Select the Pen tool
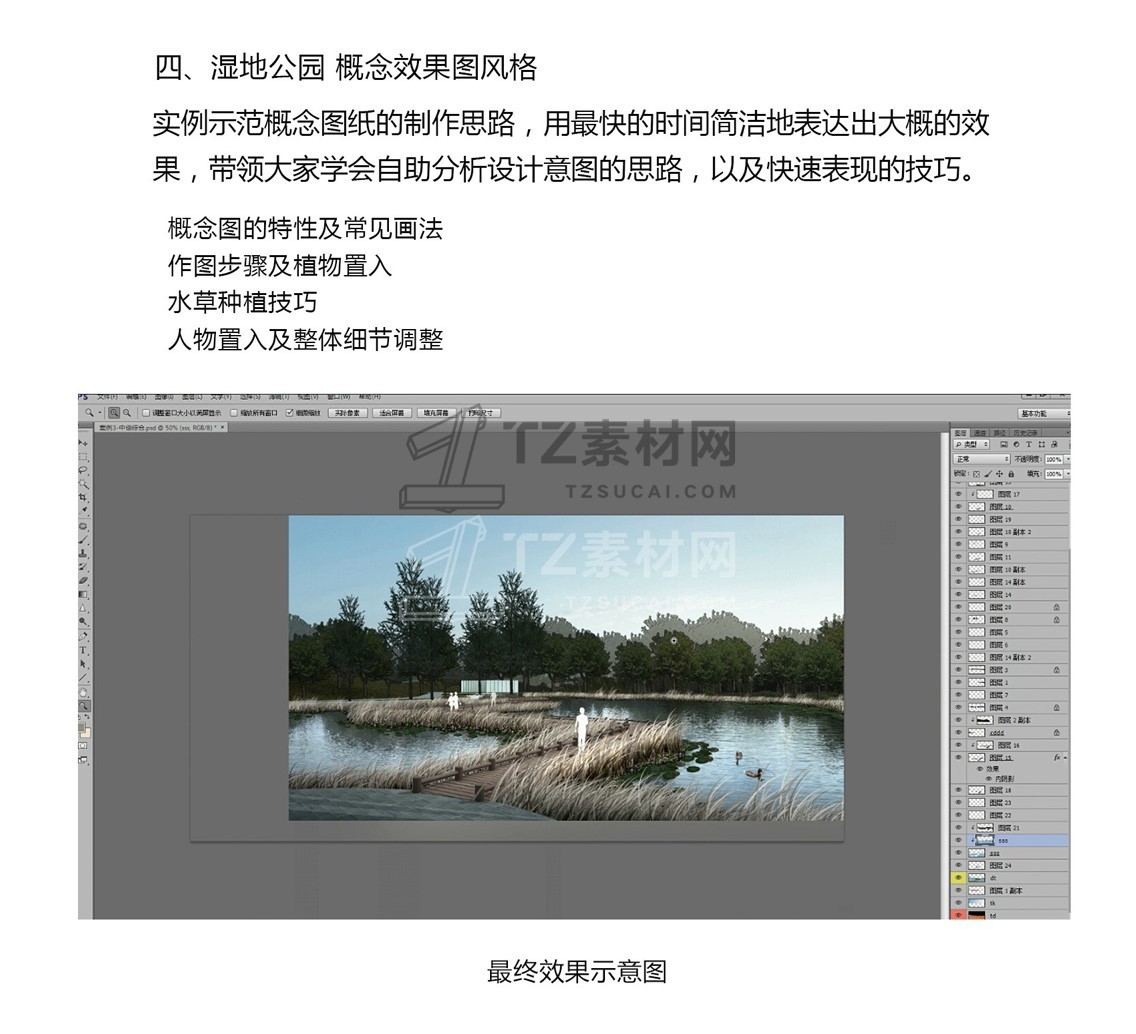The image size is (1136, 1034). click(x=83, y=636)
